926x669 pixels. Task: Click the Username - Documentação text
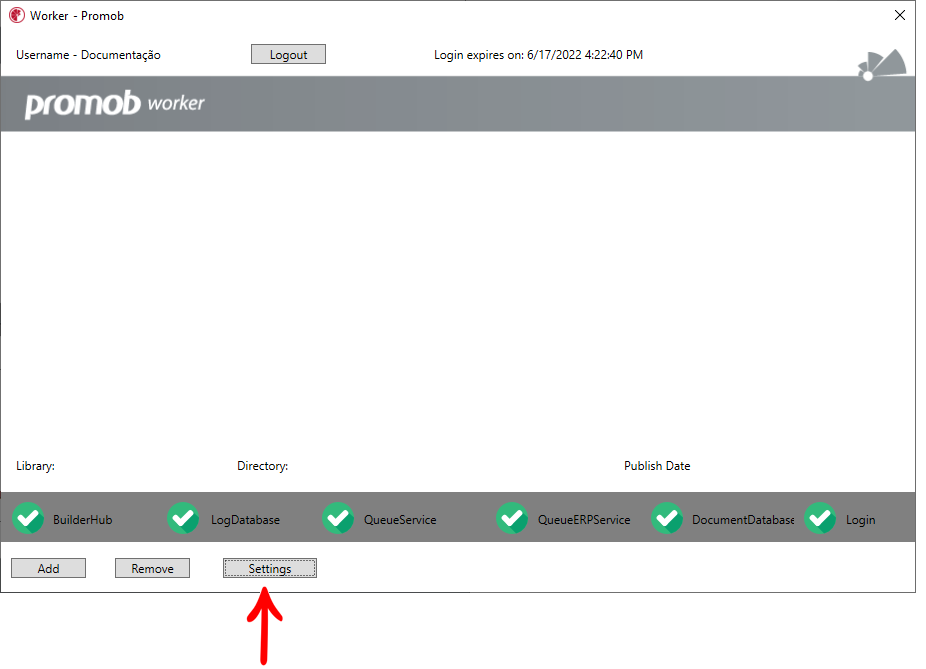pos(88,55)
